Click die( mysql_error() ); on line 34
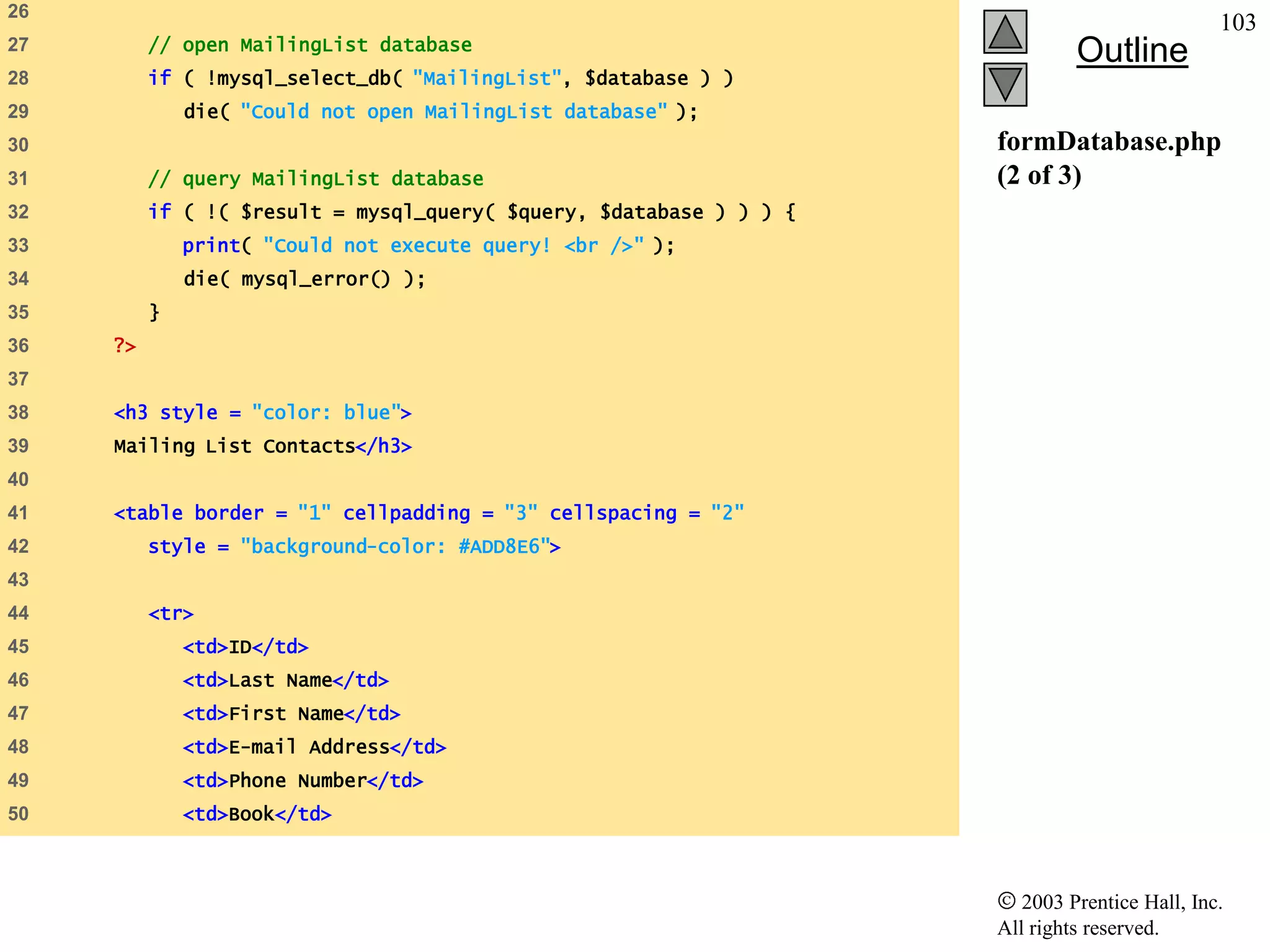 click(304, 280)
